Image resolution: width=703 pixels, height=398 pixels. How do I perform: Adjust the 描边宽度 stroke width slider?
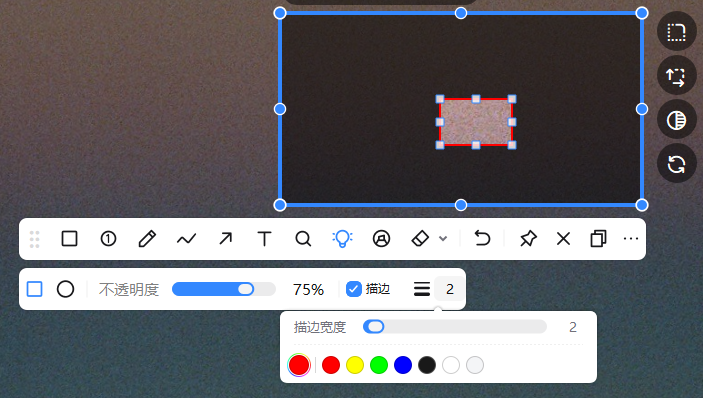tap(455, 327)
